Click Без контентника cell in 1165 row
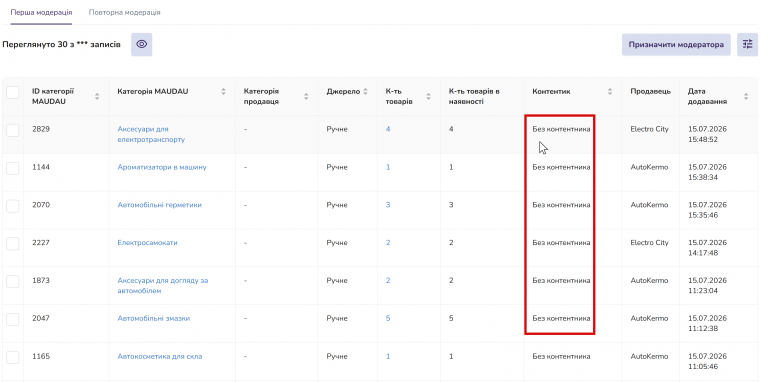Viewport: 768px width, 383px height. tap(561, 356)
